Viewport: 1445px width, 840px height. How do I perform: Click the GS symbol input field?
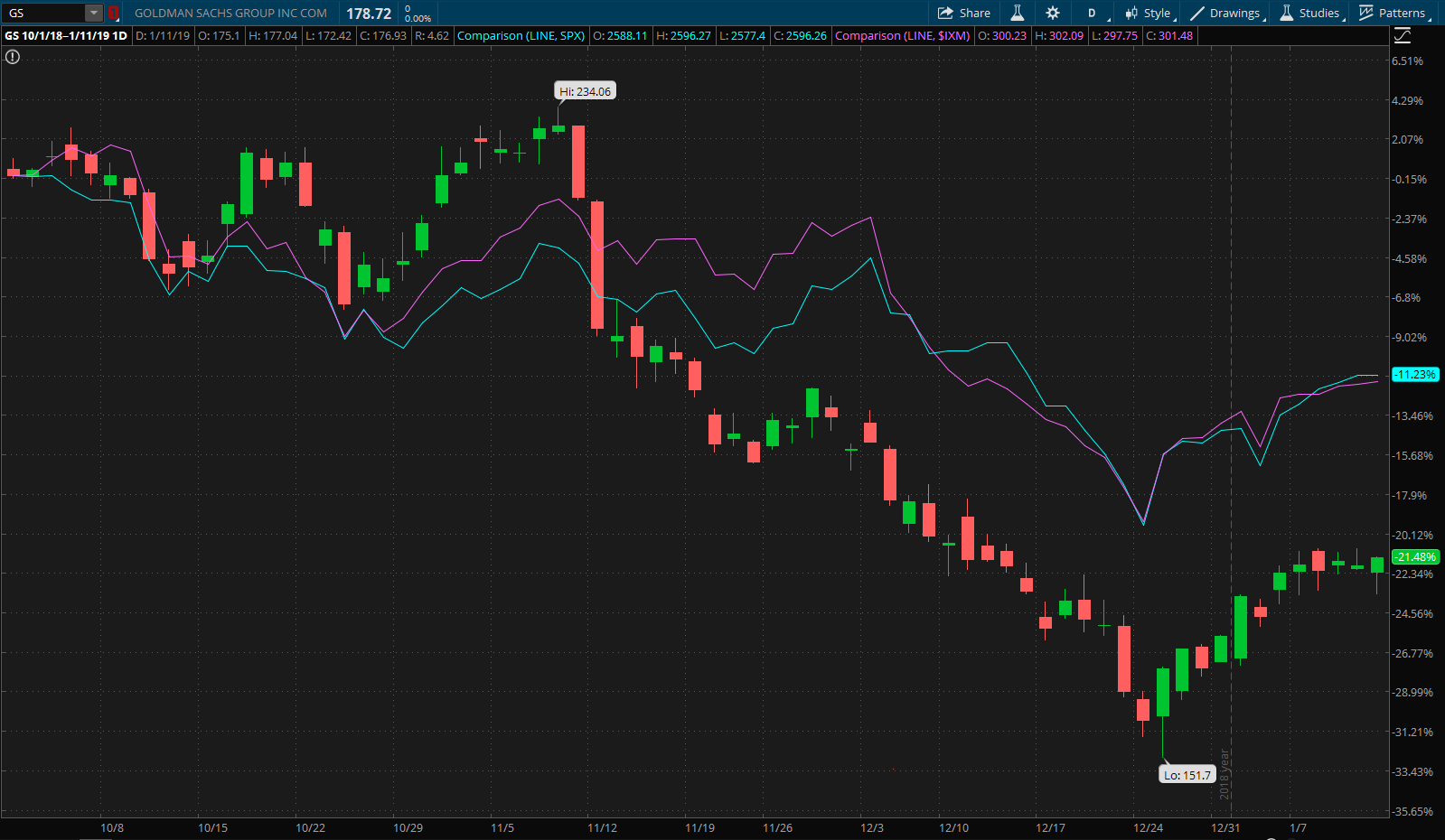43,13
